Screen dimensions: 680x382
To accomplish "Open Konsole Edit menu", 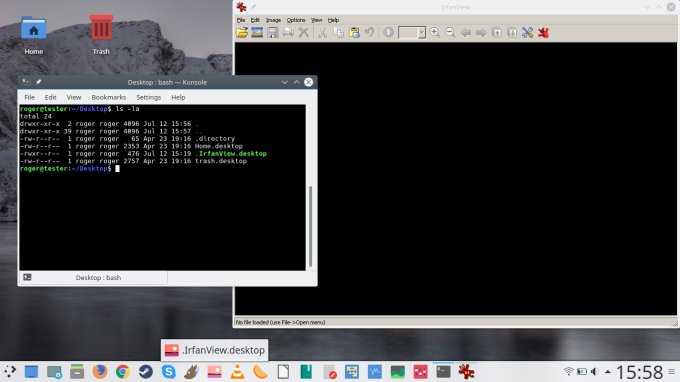I will point(50,97).
